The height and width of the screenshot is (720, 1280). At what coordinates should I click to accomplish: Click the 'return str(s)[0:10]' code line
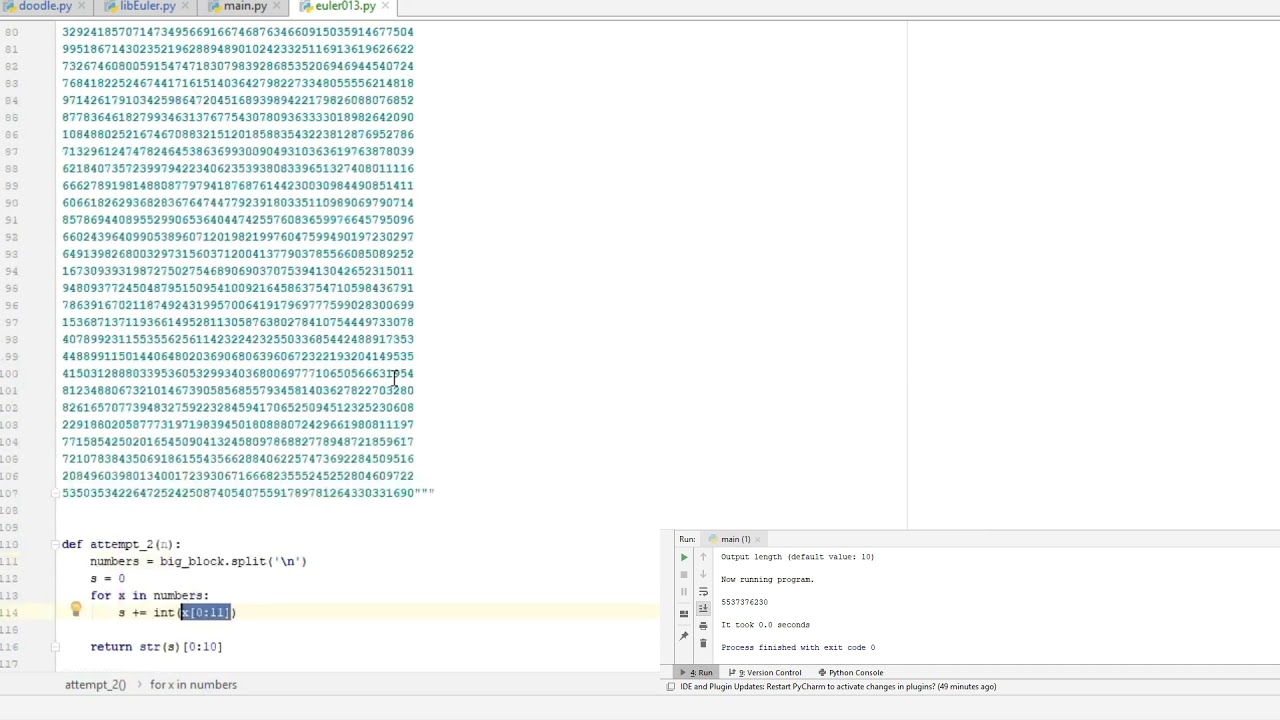tap(156, 647)
